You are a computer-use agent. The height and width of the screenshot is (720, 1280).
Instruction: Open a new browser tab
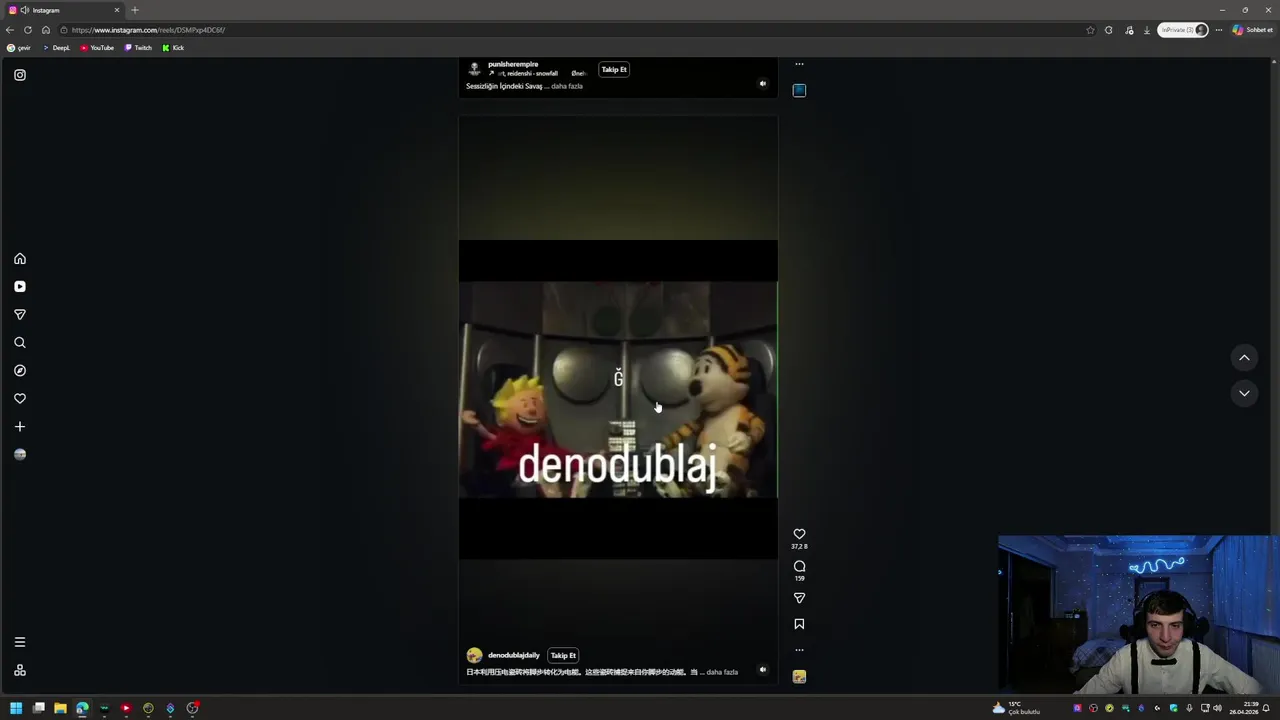pyautogui.click(x=135, y=10)
